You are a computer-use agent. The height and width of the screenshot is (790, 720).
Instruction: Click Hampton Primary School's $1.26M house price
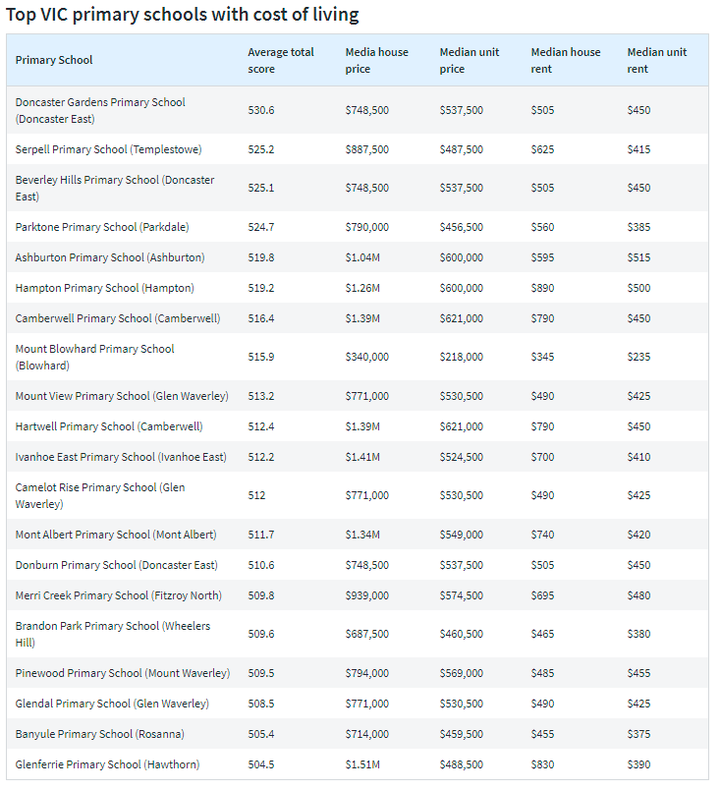[362, 288]
